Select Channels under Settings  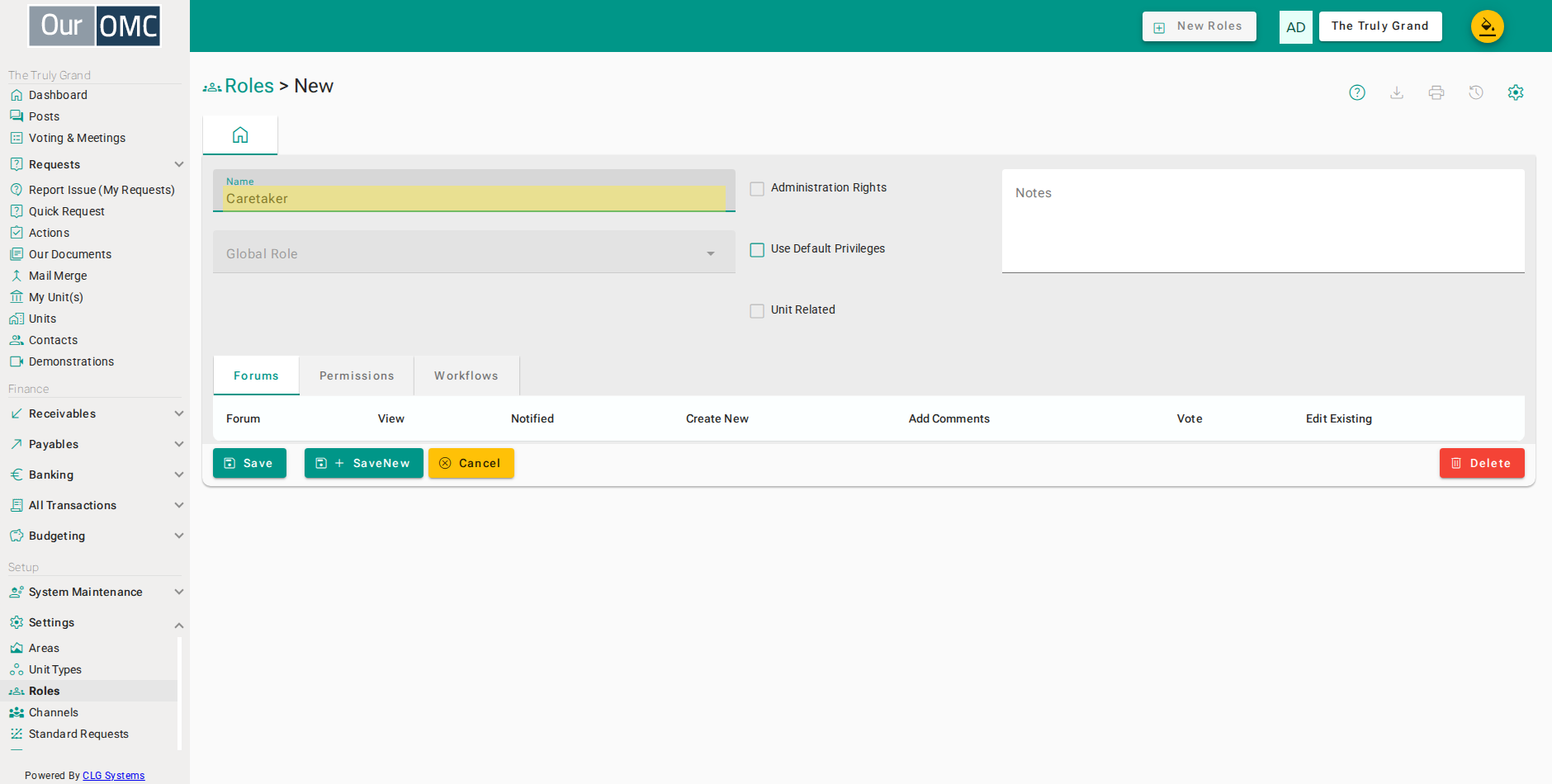click(53, 712)
